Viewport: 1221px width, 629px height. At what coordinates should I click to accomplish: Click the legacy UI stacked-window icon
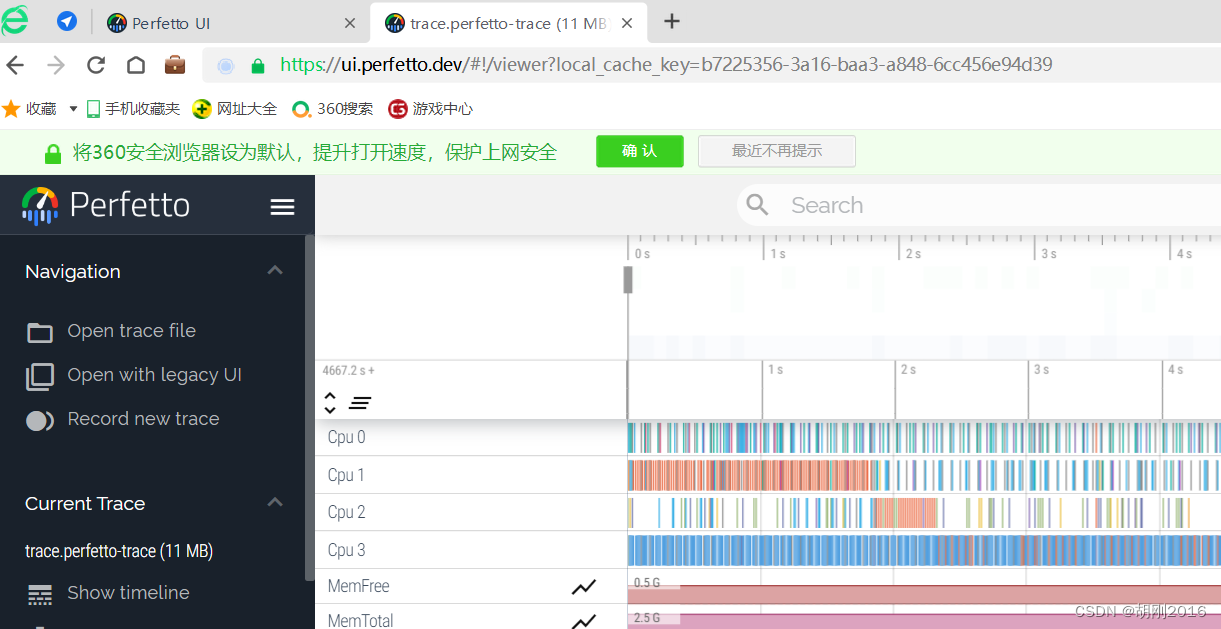40,376
